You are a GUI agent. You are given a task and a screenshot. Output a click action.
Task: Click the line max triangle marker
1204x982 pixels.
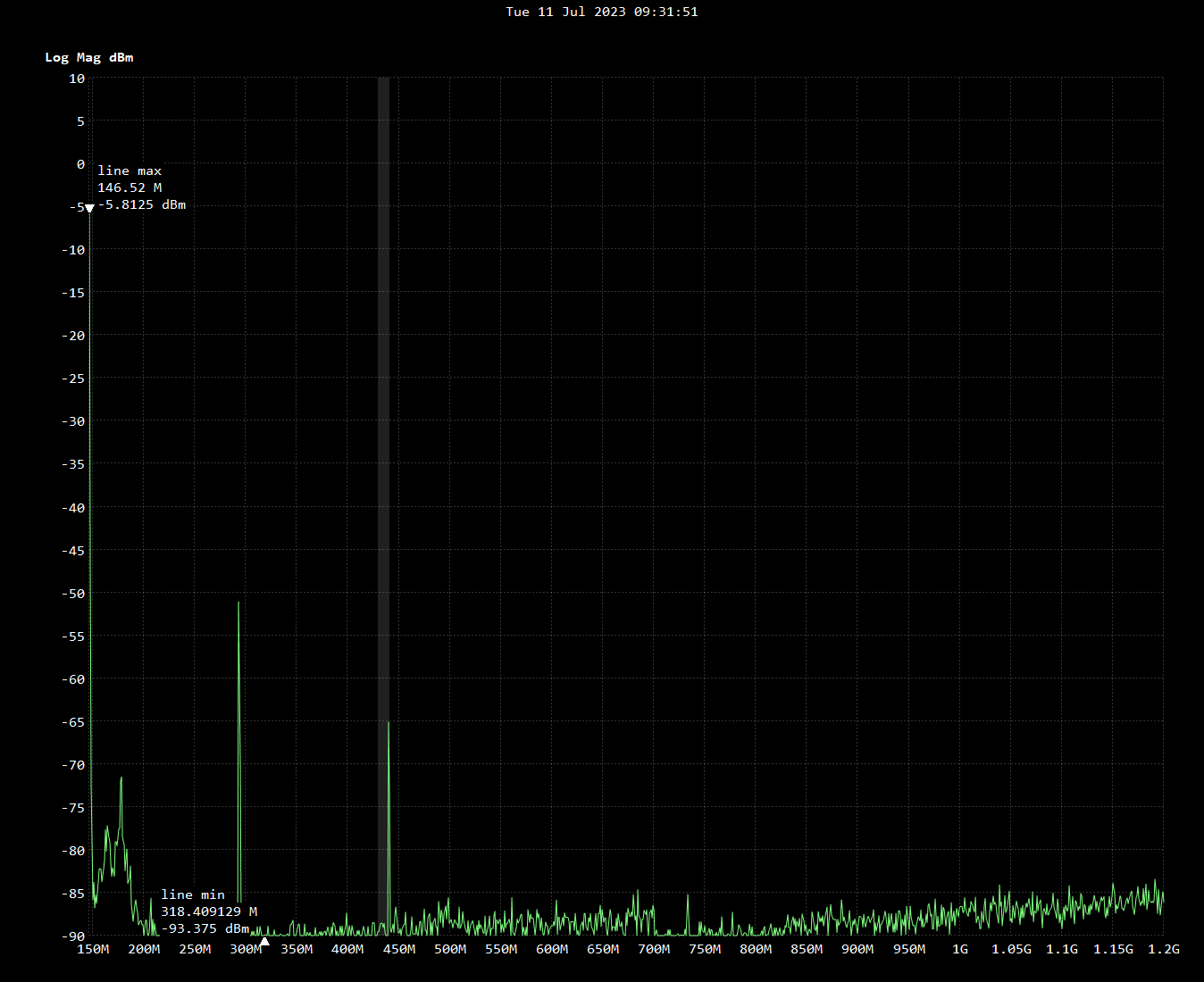tap(89, 208)
